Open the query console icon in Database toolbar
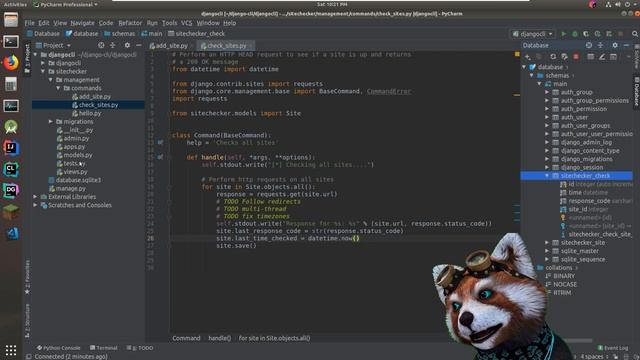The image size is (640, 360). pos(613,57)
